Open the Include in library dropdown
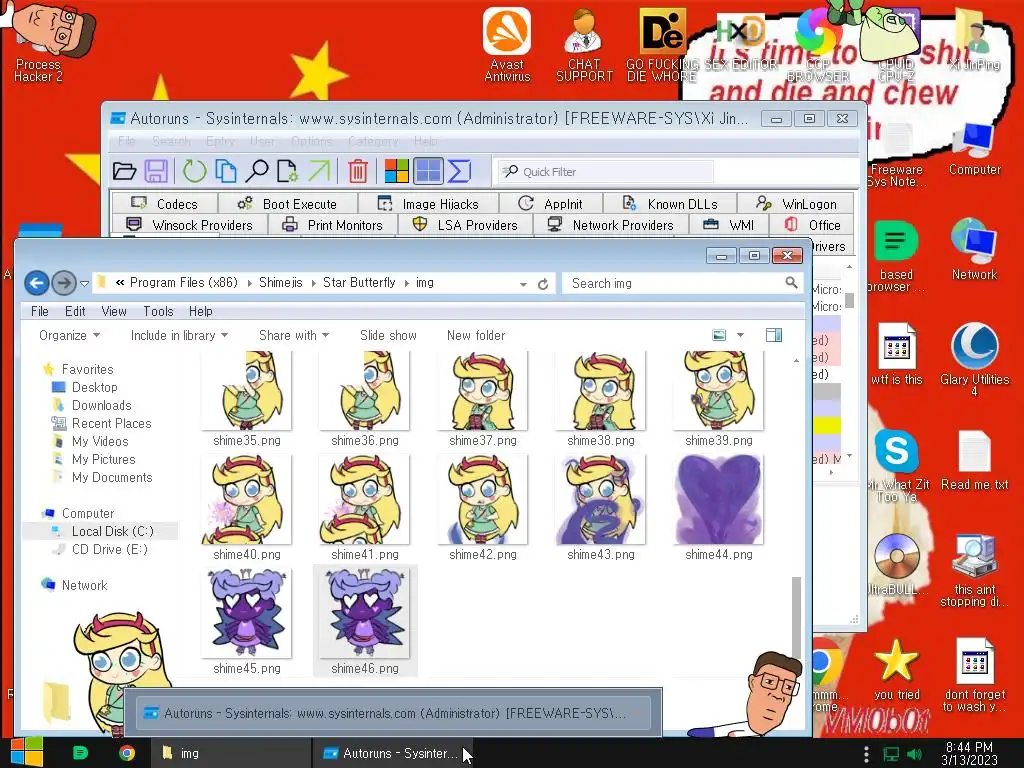The height and width of the screenshot is (768, 1024). click(x=179, y=335)
